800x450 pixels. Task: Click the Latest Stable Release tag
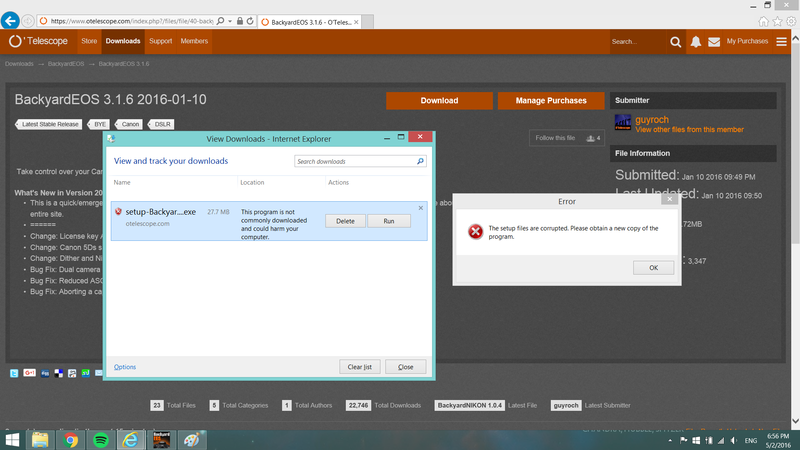[49, 124]
